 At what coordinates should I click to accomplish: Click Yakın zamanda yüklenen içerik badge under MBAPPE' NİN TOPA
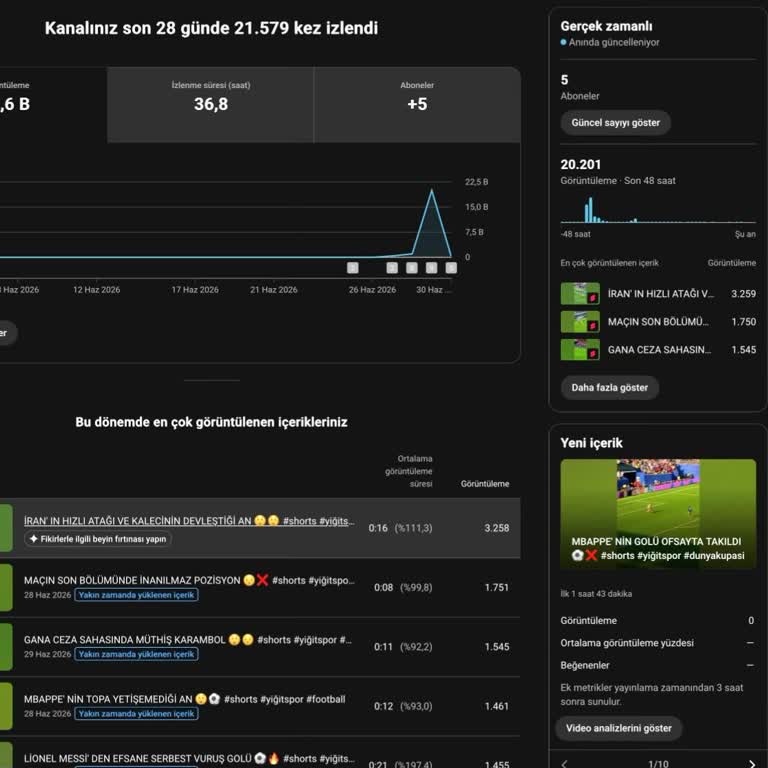coord(137,714)
